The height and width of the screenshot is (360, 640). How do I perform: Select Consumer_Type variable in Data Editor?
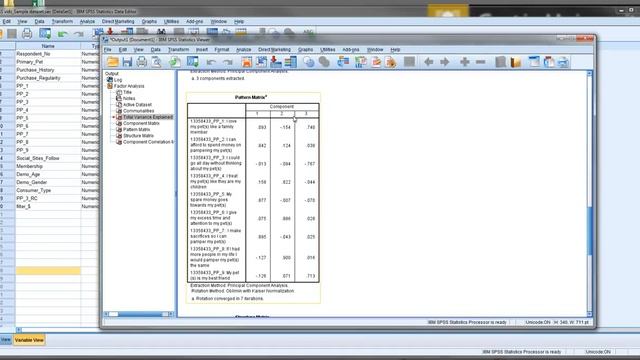(x=48, y=190)
